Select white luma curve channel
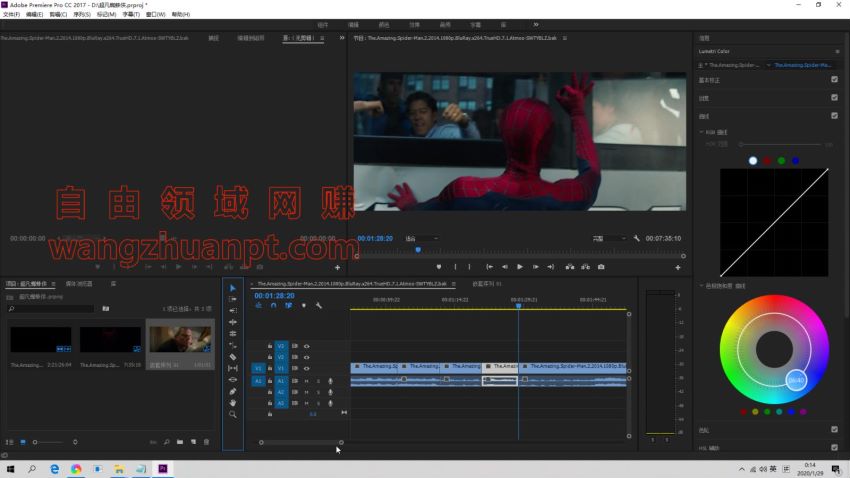This screenshot has height=478, width=850. pyautogui.click(x=752, y=160)
